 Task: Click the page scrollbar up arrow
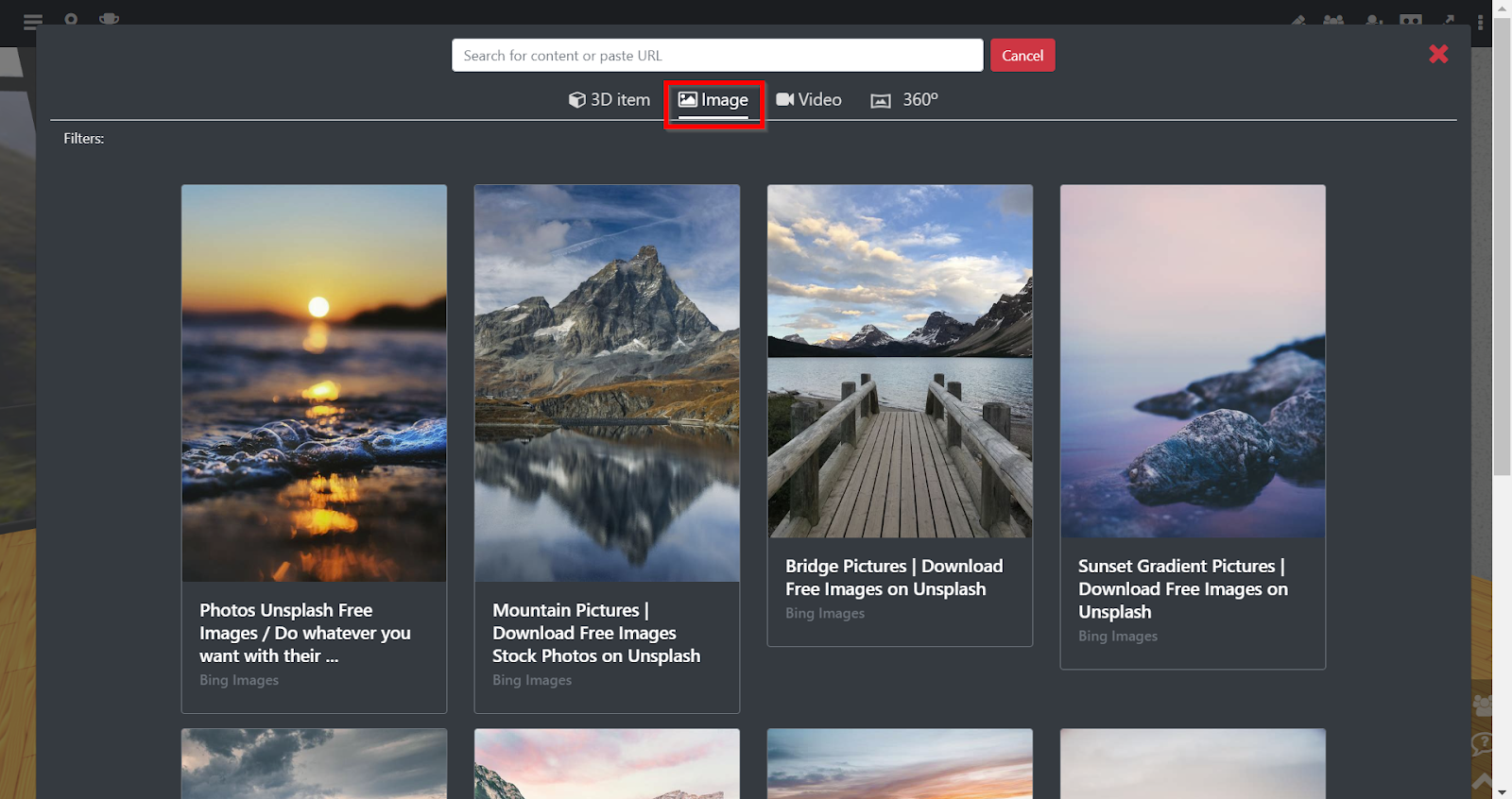tap(1503, 8)
